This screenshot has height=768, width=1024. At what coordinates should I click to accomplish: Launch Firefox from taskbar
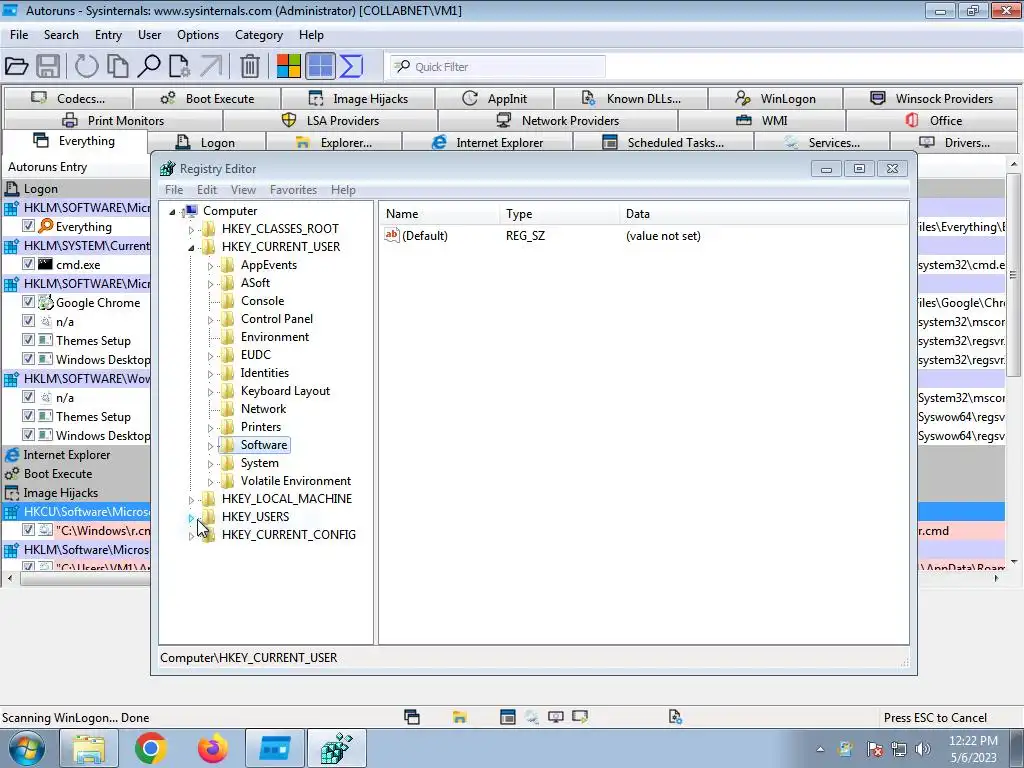(x=212, y=748)
